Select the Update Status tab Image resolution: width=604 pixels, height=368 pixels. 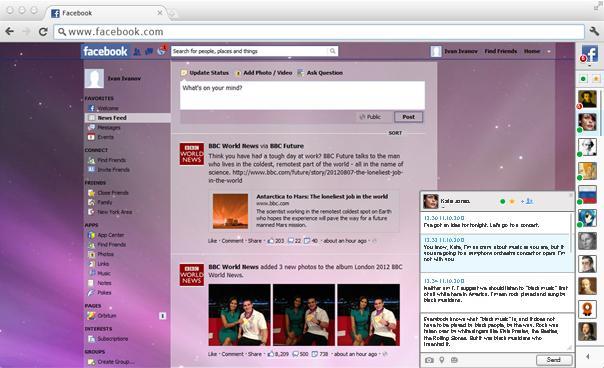click(205, 72)
